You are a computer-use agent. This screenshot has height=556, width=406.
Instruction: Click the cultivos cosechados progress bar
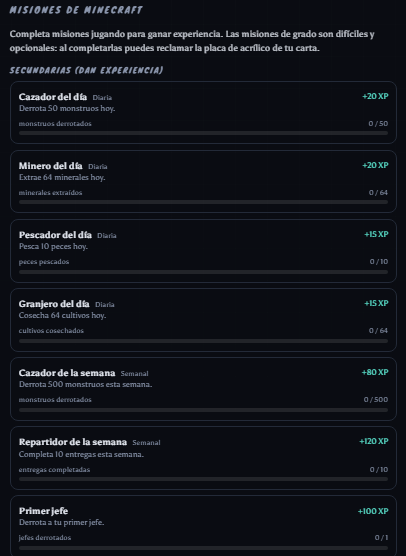coord(203,341)
